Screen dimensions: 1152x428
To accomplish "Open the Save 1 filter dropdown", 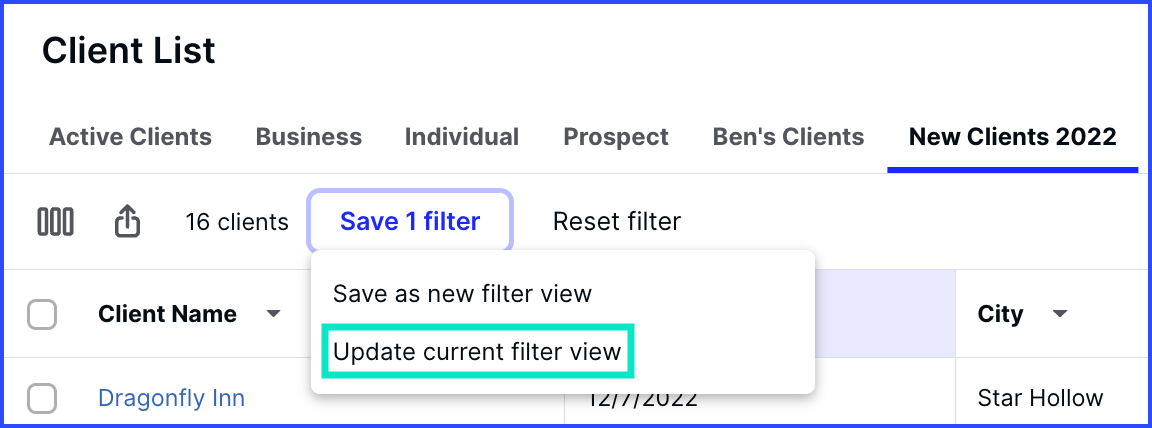I will [x=410, y=221].
